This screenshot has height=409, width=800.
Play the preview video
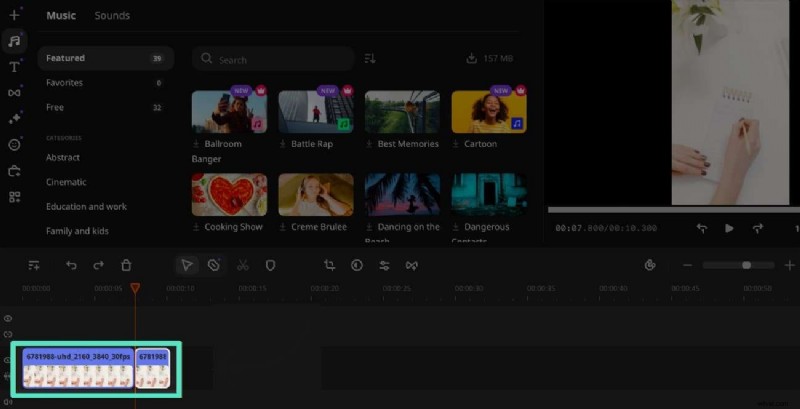tap(729, 228)
